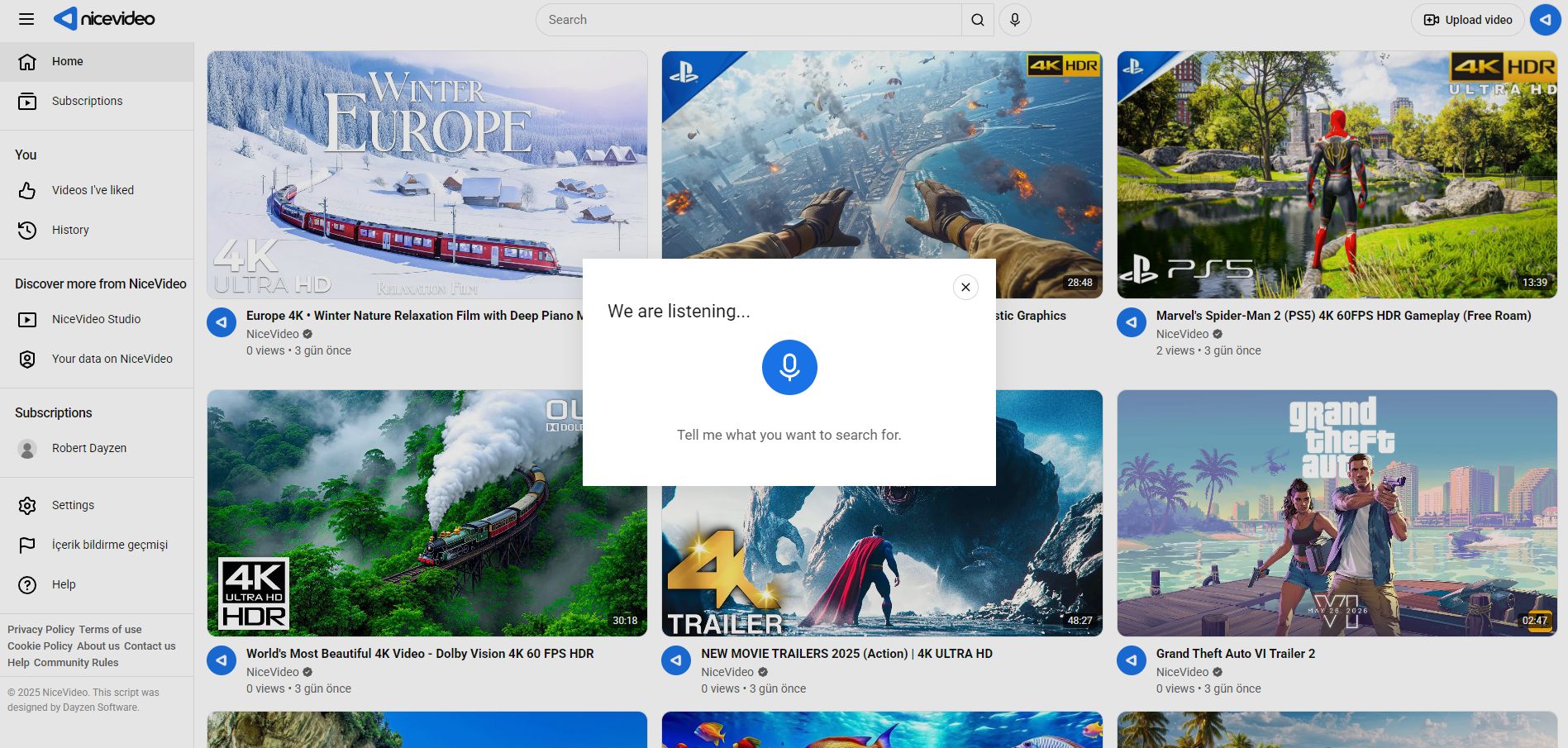This screenshot has width=1568, height=748.
Task: Focus the Search input field
Action: tap(748, 20)
